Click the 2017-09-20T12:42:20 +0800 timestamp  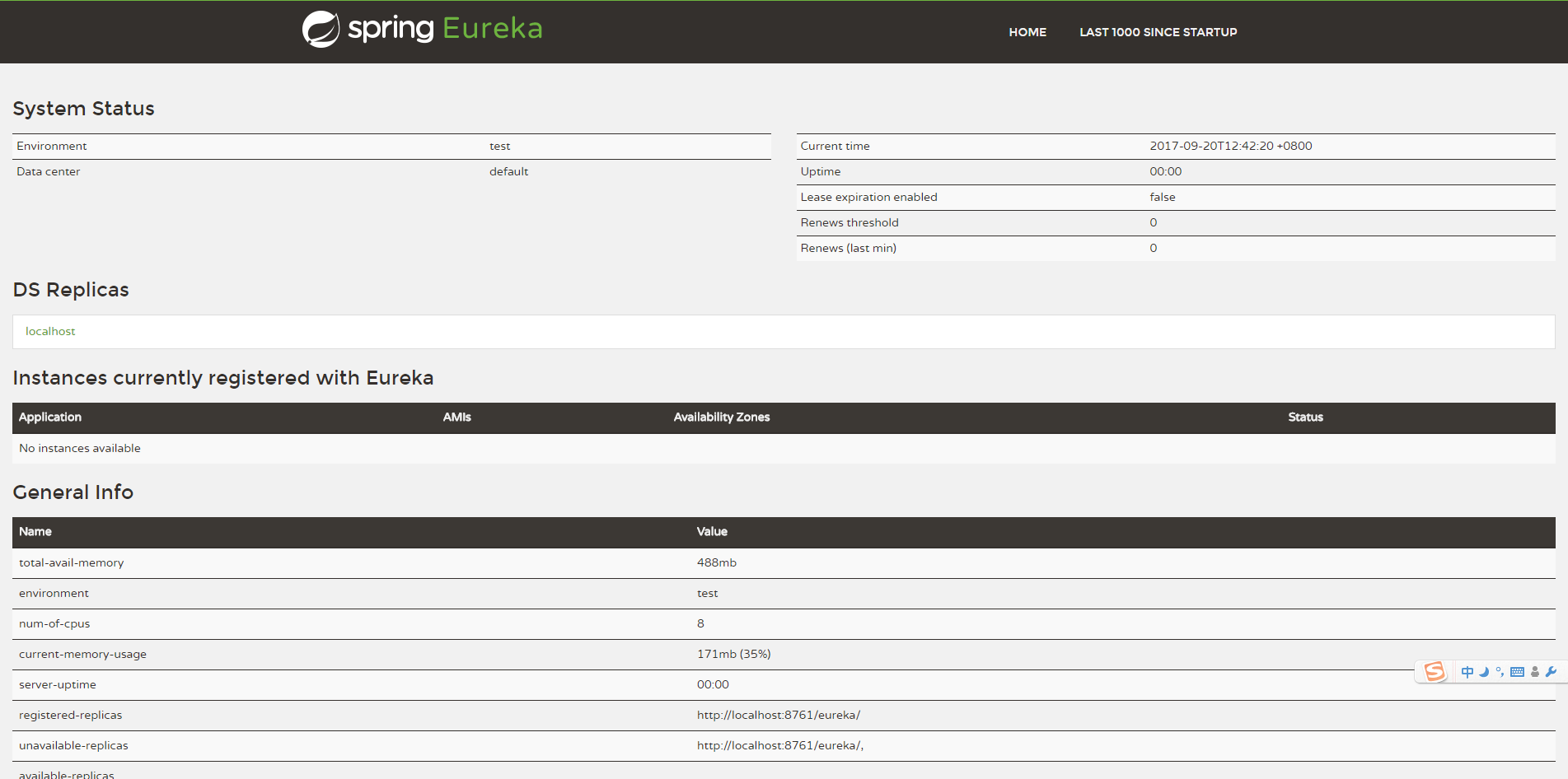pos(1231,146)
